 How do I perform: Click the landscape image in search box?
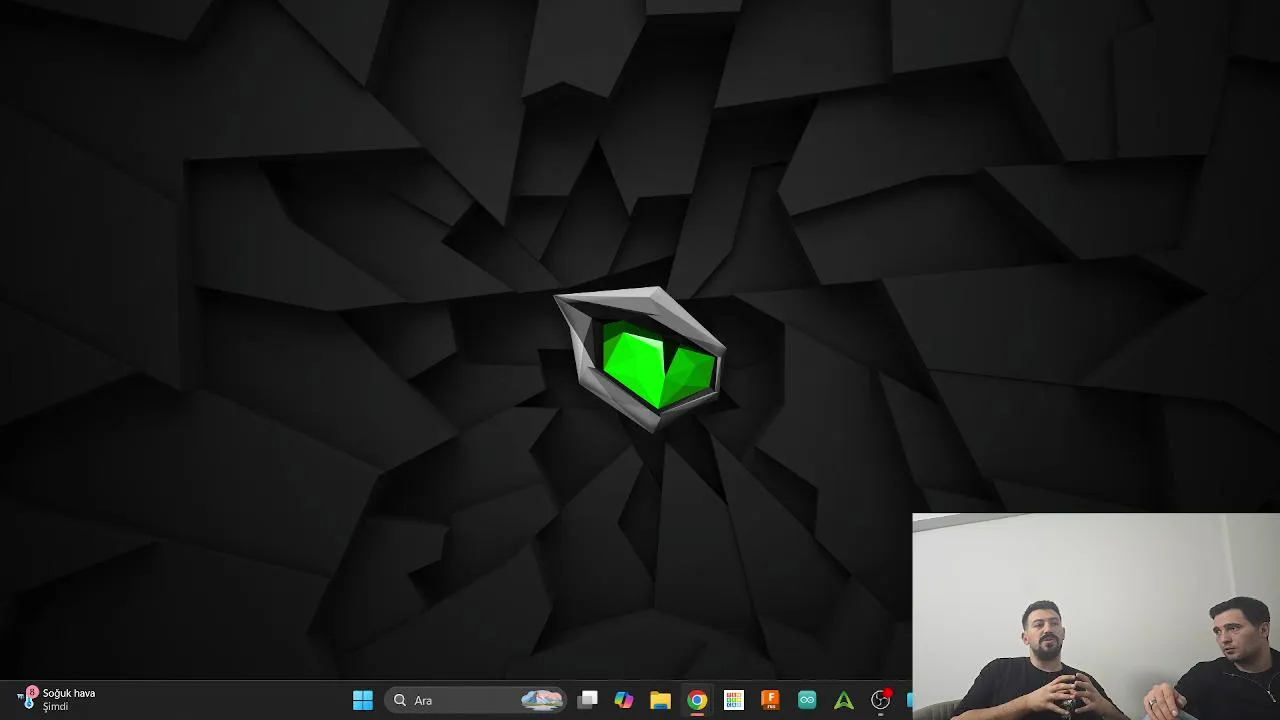[542, 700]
